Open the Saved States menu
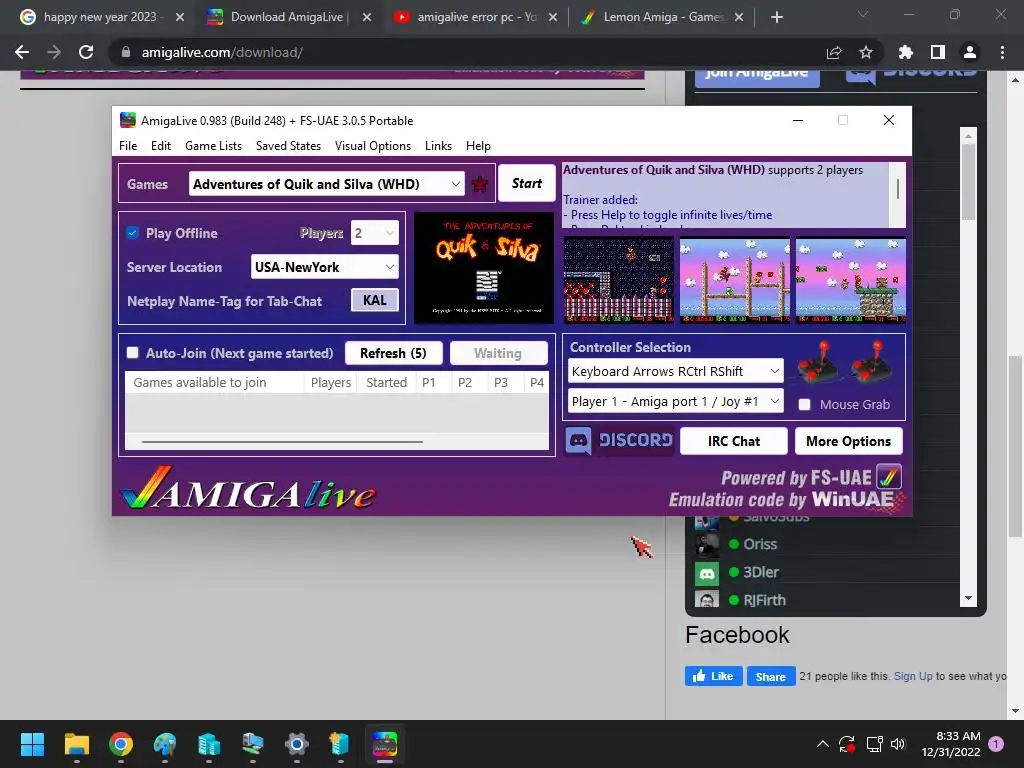The height and width of the screenshot is (768, 1024). click(x=288, y=146)
